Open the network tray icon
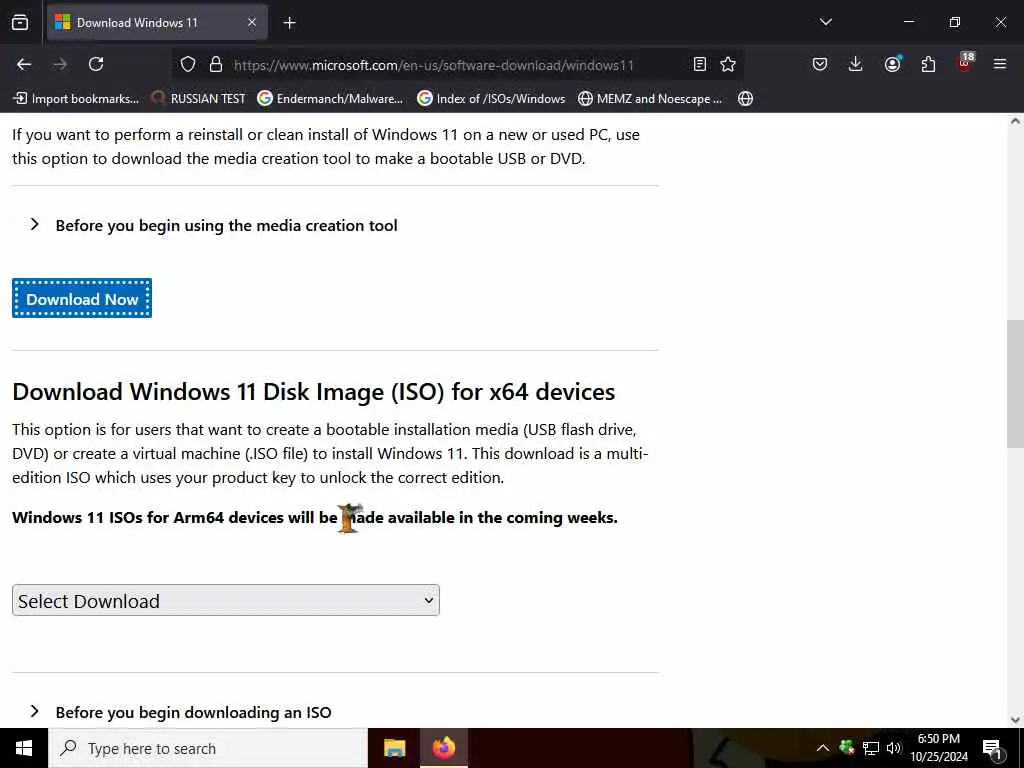The width and height of the screenshot is (1024, 768). (871, 748)
